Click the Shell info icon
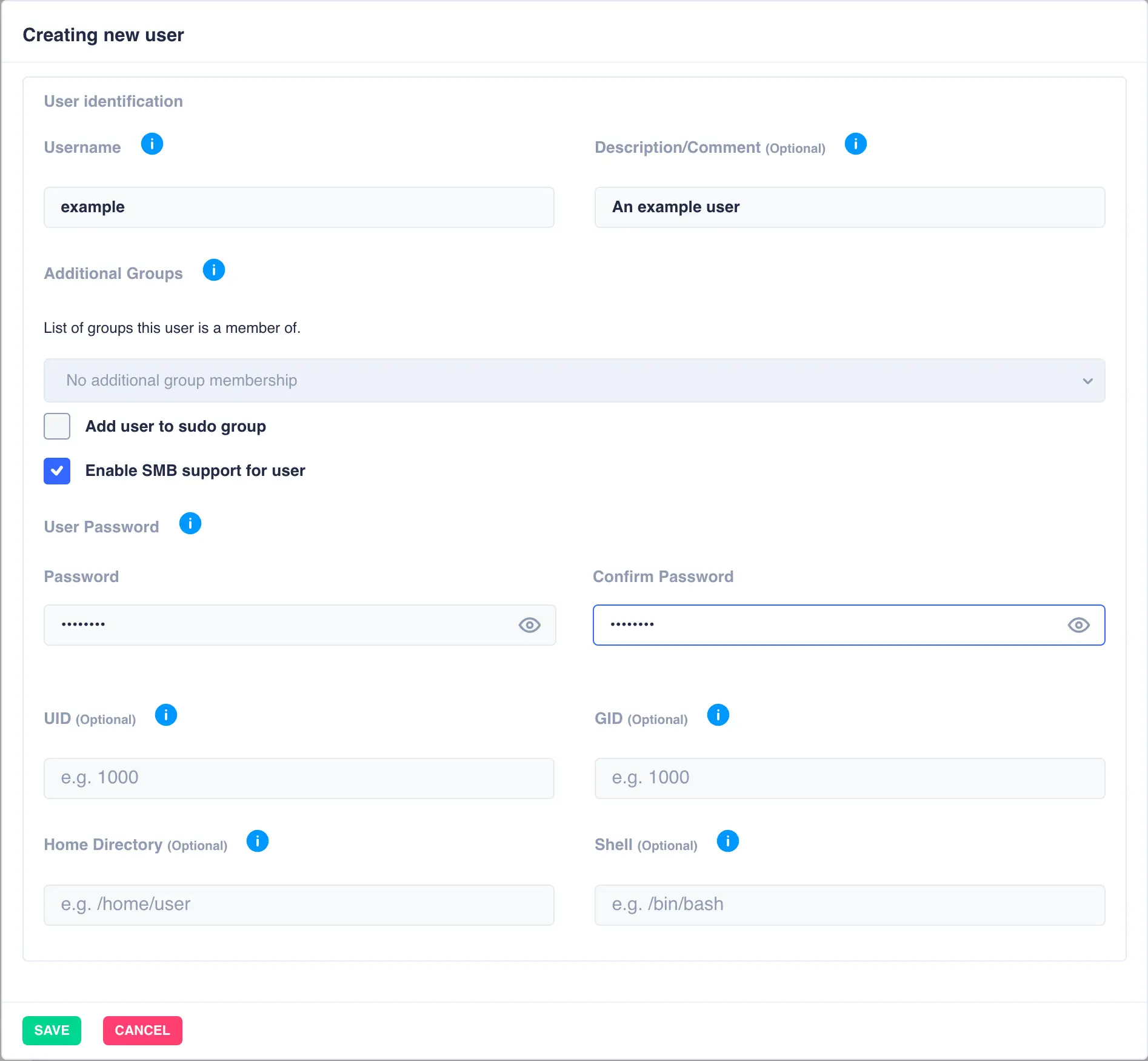1148x1061 pixels. [x=727, y=842]
